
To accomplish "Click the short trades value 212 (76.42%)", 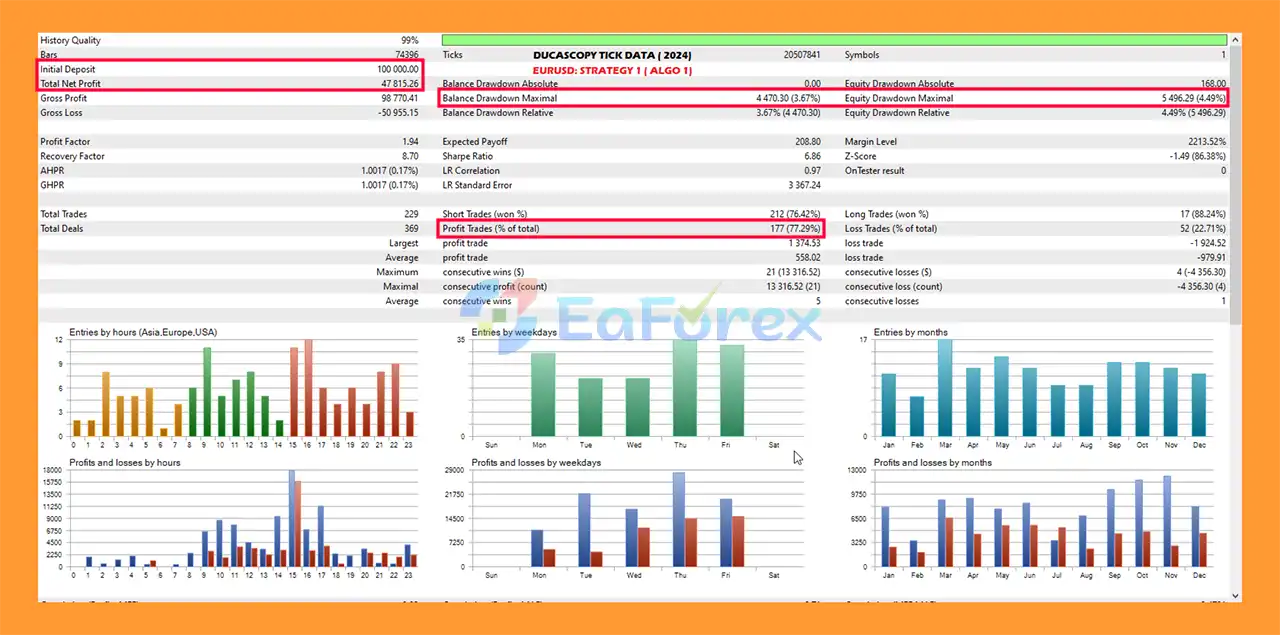I will point(796,214).
